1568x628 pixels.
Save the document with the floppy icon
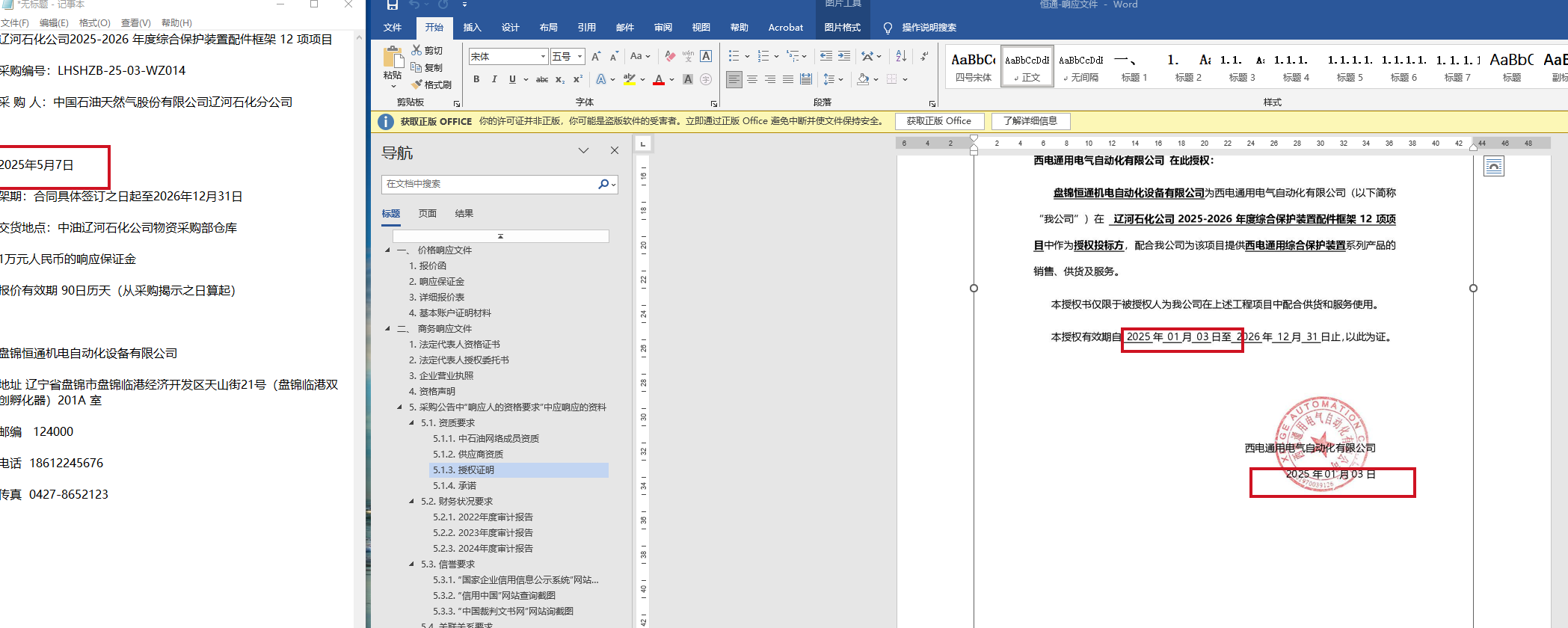(x=393, y=5)
